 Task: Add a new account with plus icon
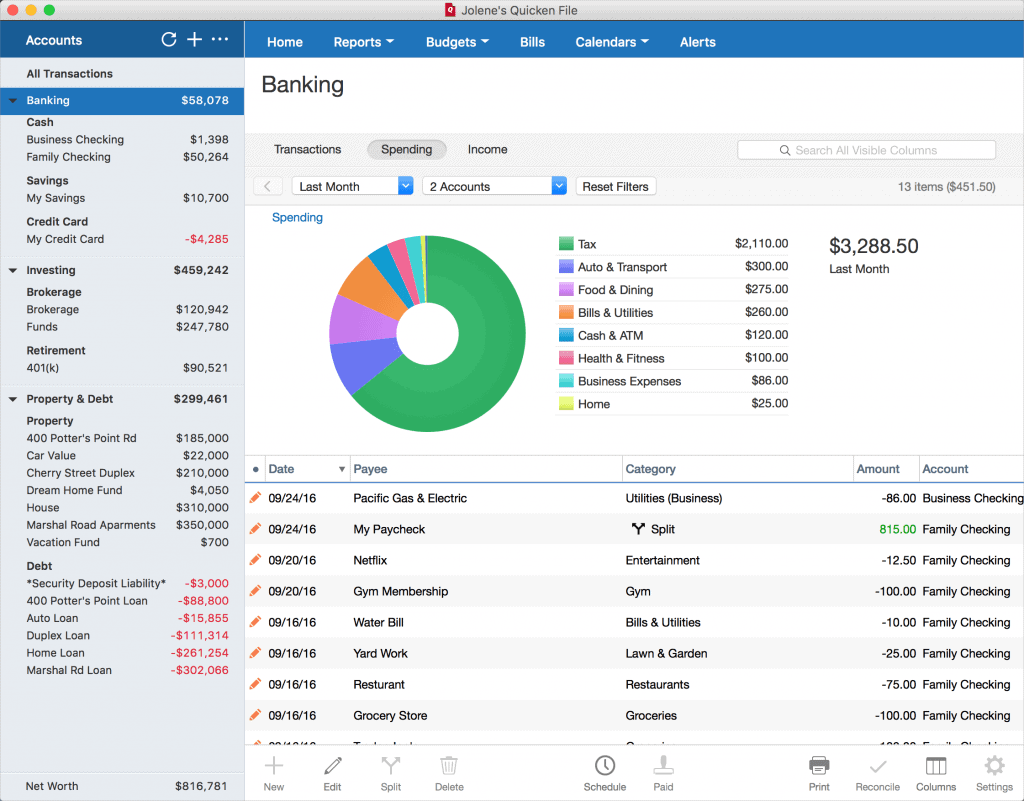coord(195,40)
